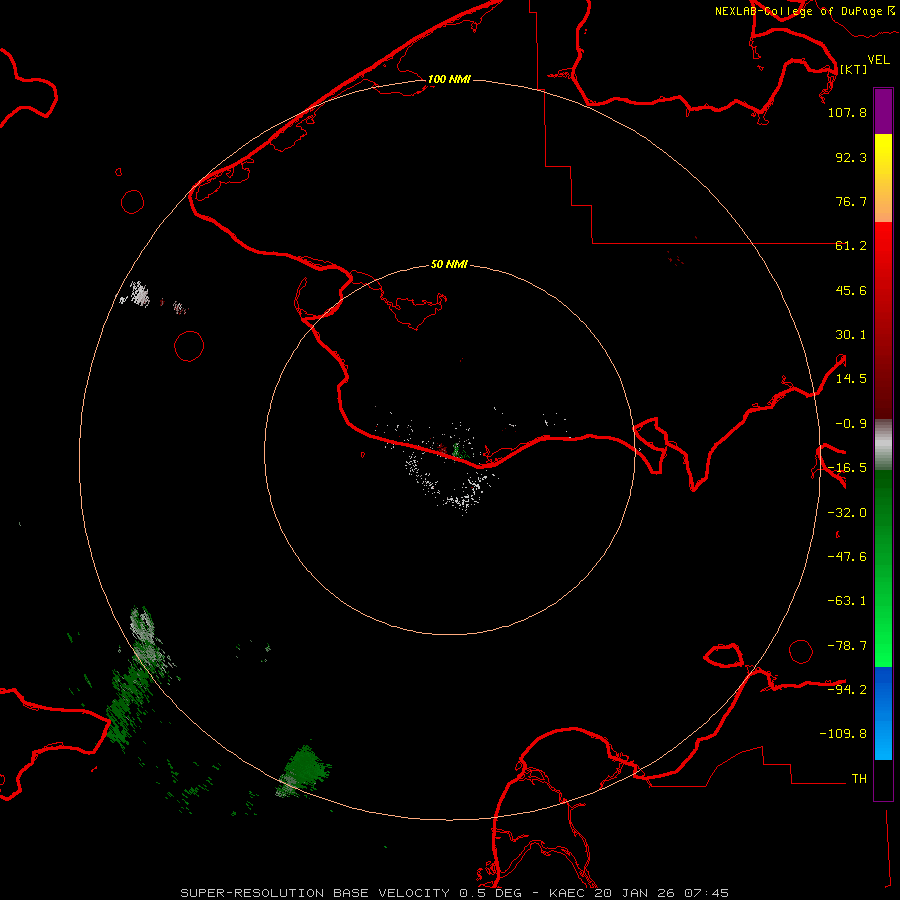The height and width of the screenshot is (900, 900).
Task: Click the TH threshold label
Action: pyautogui.click(x=859, y=778)
